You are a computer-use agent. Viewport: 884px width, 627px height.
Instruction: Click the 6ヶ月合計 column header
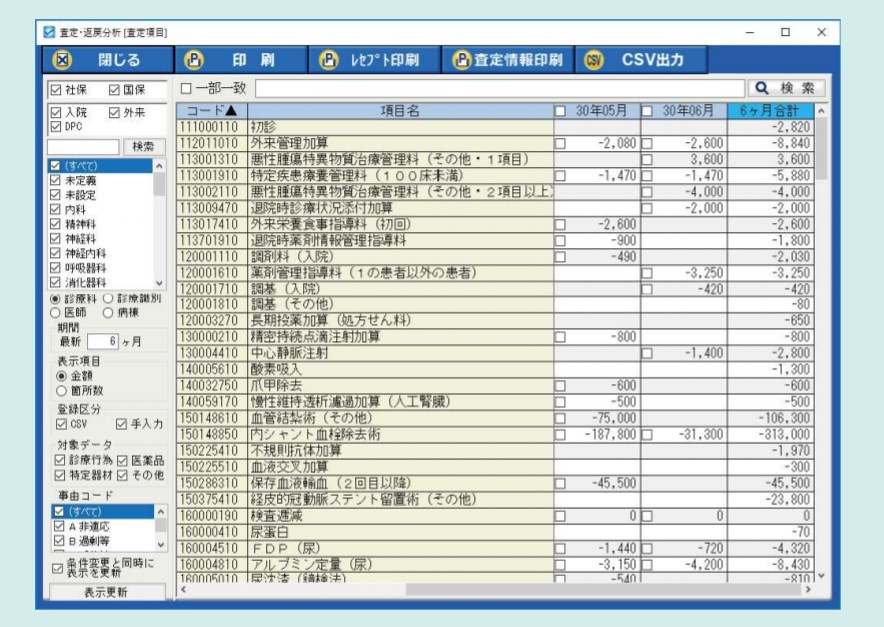pyautogui.click(x=770, y=111)
